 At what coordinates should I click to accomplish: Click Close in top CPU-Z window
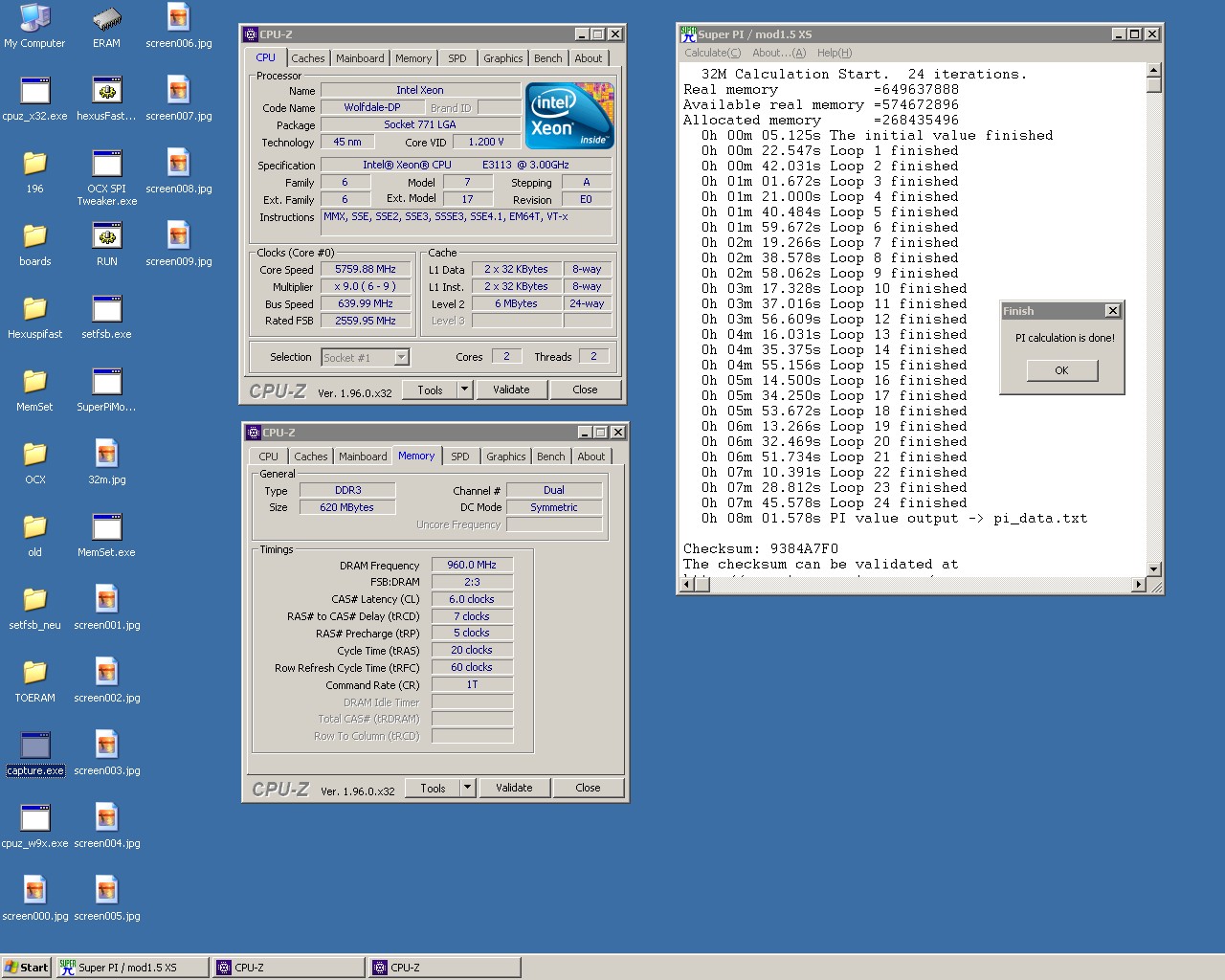[585, 390]
